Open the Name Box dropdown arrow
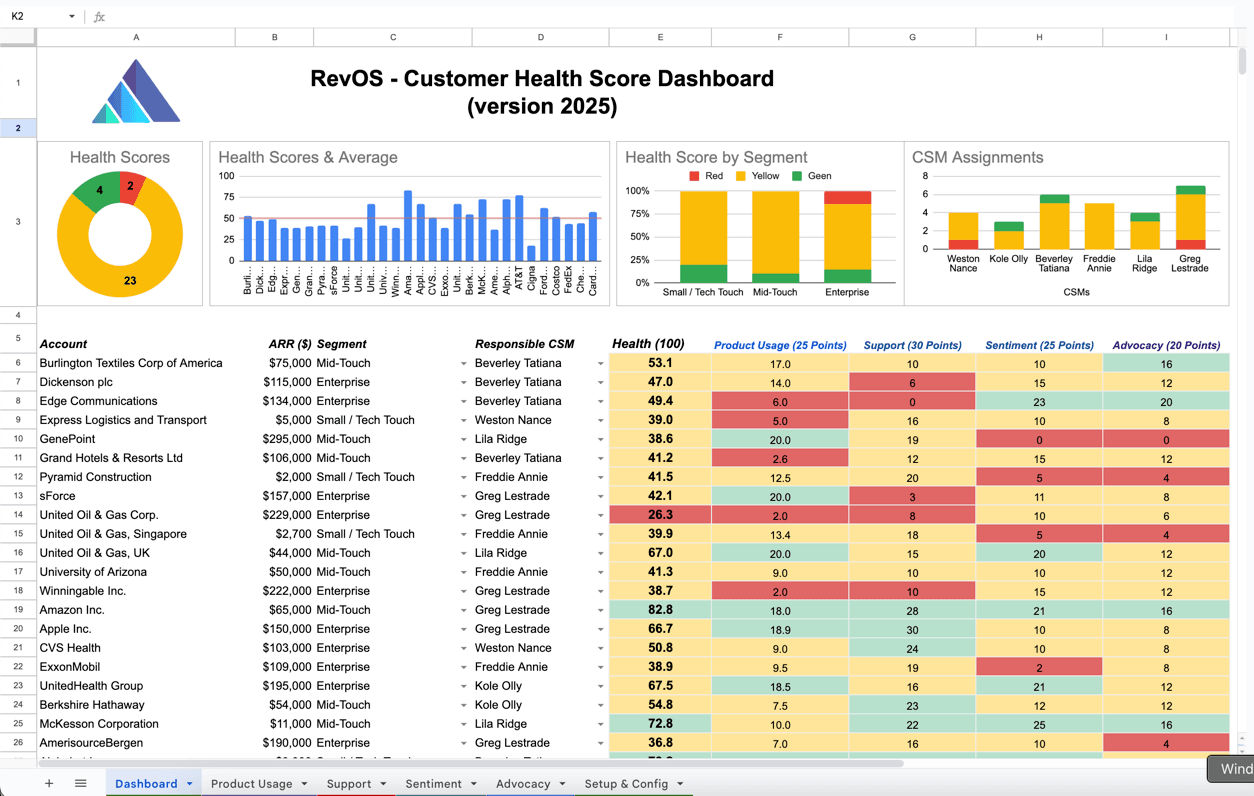The height and width of the screenshot is (796, 1254). 71,17
